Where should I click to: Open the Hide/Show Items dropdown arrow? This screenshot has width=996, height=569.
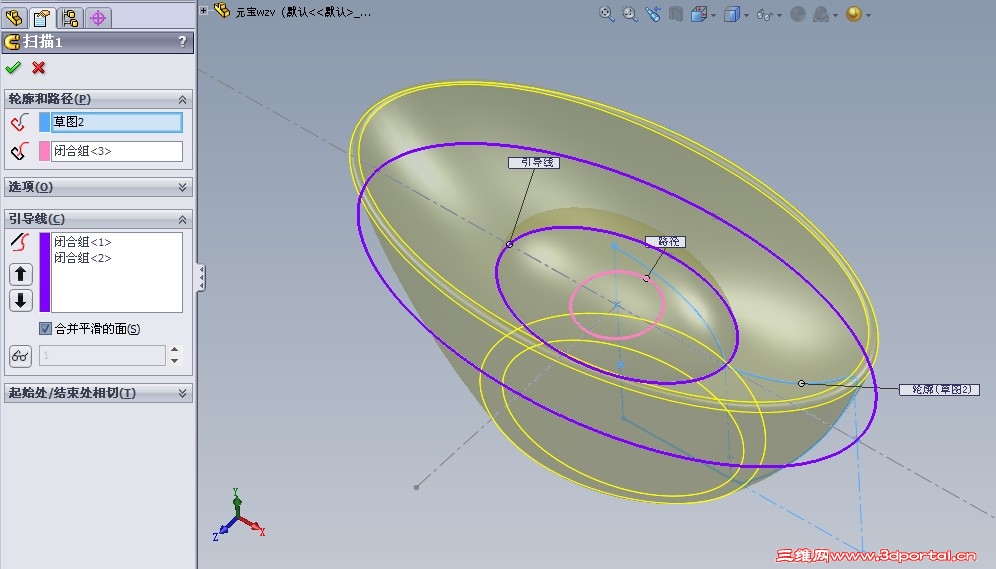(779, 15)
